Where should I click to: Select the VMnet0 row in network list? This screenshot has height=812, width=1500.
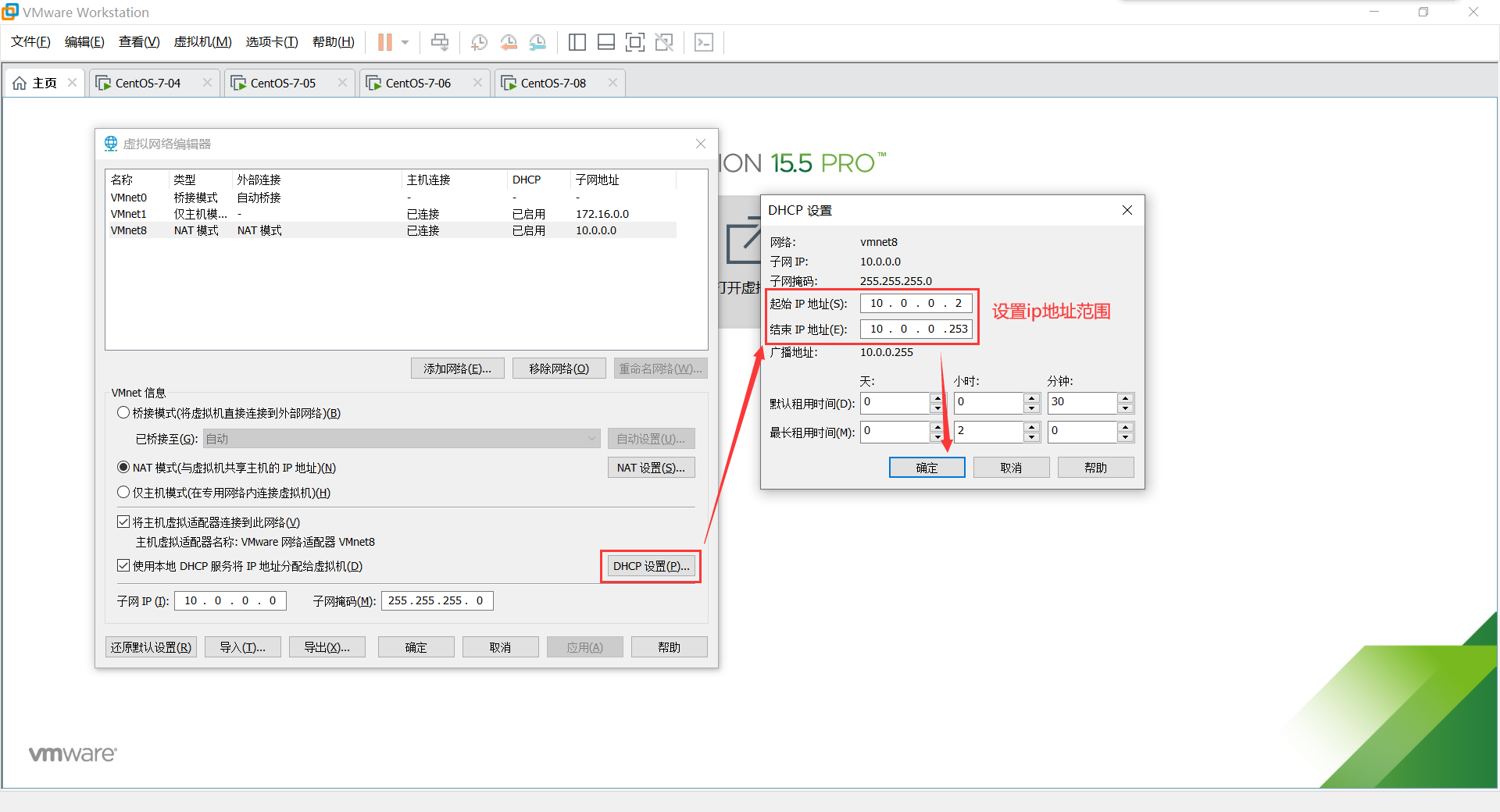tap(391, 198)
